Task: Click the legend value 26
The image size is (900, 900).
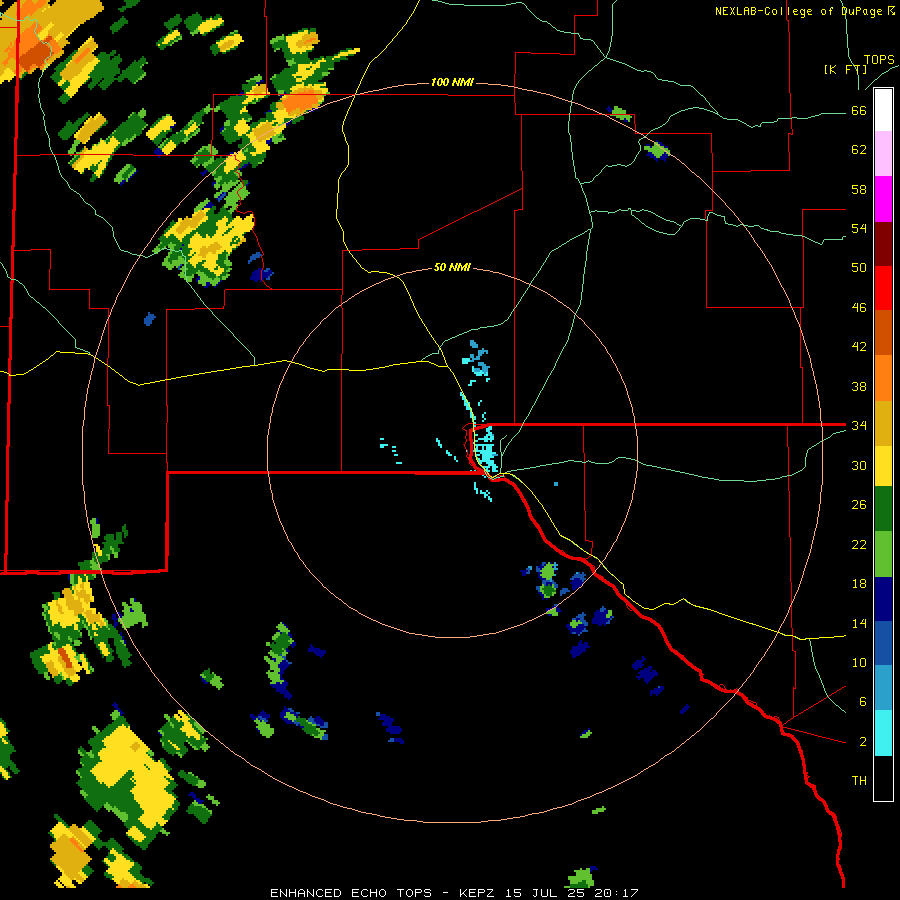Action: (x=859, y=505)
